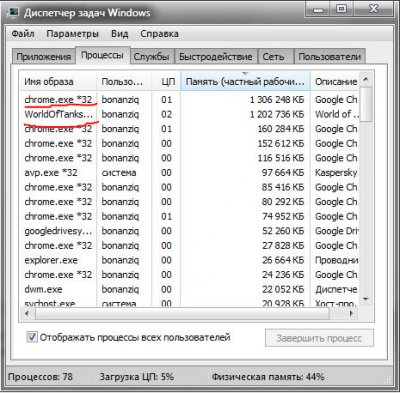Image resolution: width=400 pixels, height=393 pixels.
Task: Click the horizontal scrollbar thumb
Action: tap(182, 313)
